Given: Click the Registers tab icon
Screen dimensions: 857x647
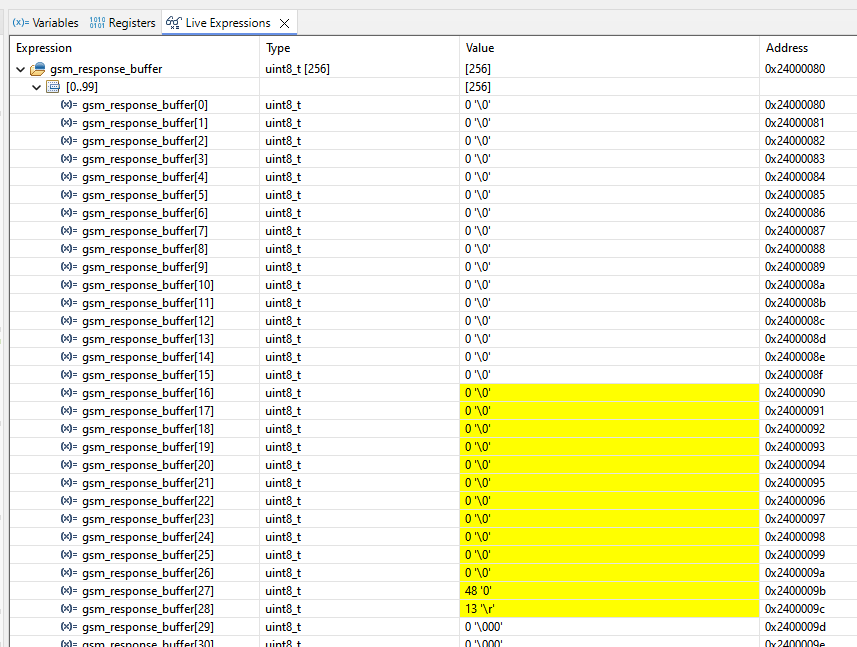Looking at the screenshot, I should 97,23.
